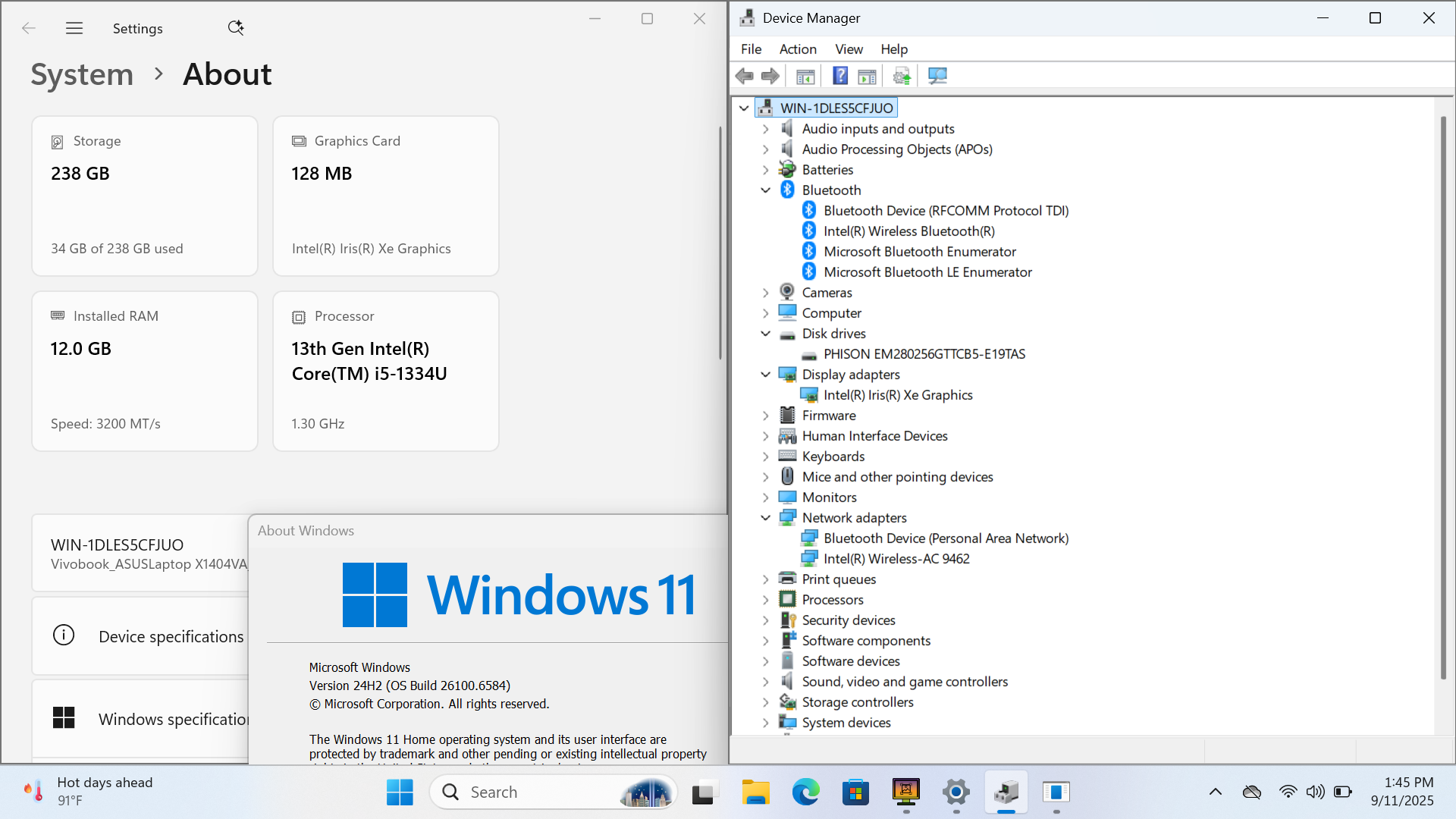Click the Properties pane toolbar icon
1456x819 pixels.
[867, 76]
